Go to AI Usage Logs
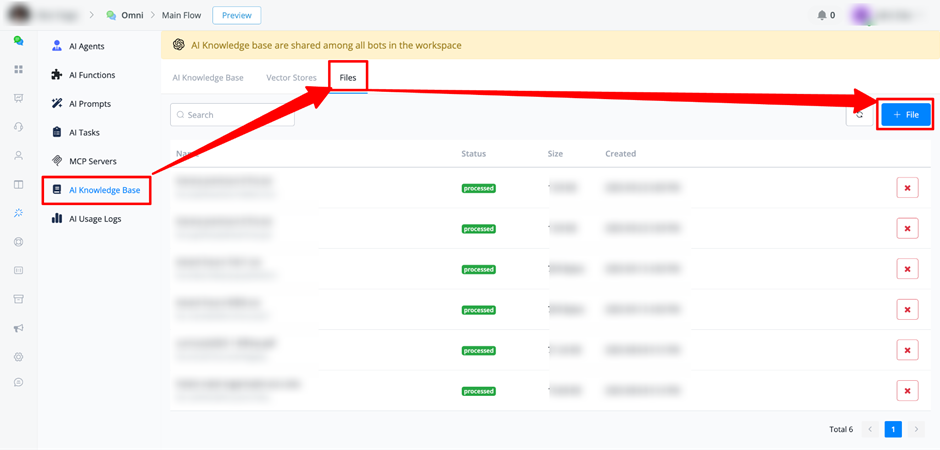 coord(95,219)
